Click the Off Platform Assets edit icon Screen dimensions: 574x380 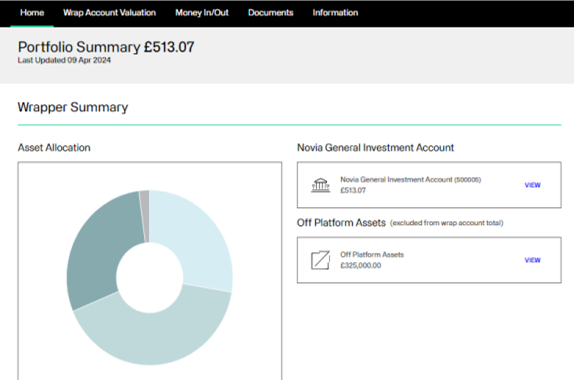(x=320, y=260)
